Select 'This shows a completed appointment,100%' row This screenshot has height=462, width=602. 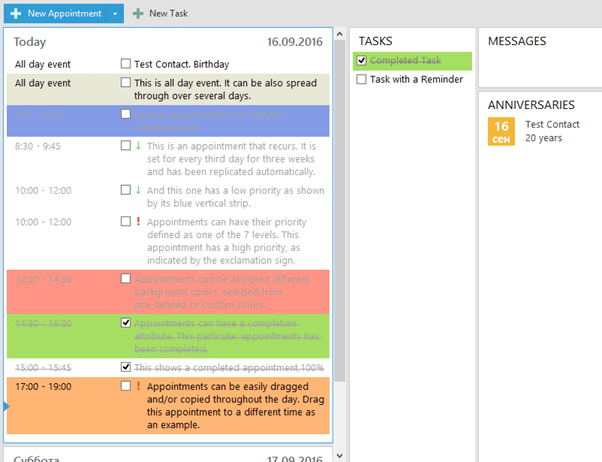pyautogui.click(x=168, y=368)
